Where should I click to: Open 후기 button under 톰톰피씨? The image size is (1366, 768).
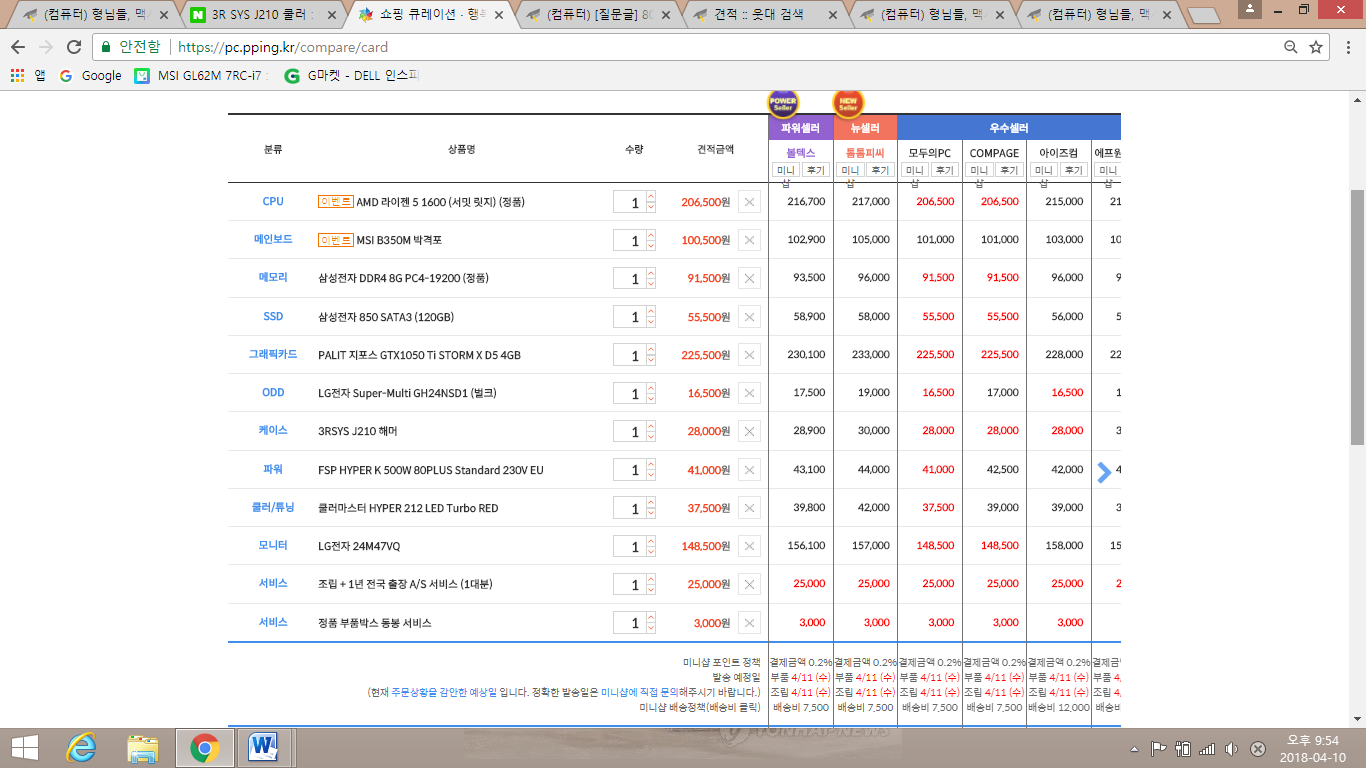880,170
